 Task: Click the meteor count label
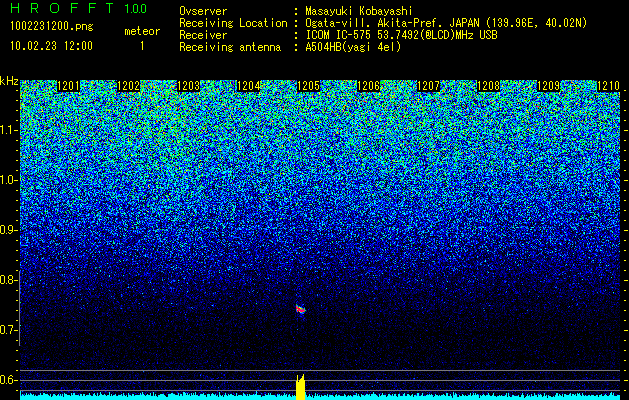[142, 31]
